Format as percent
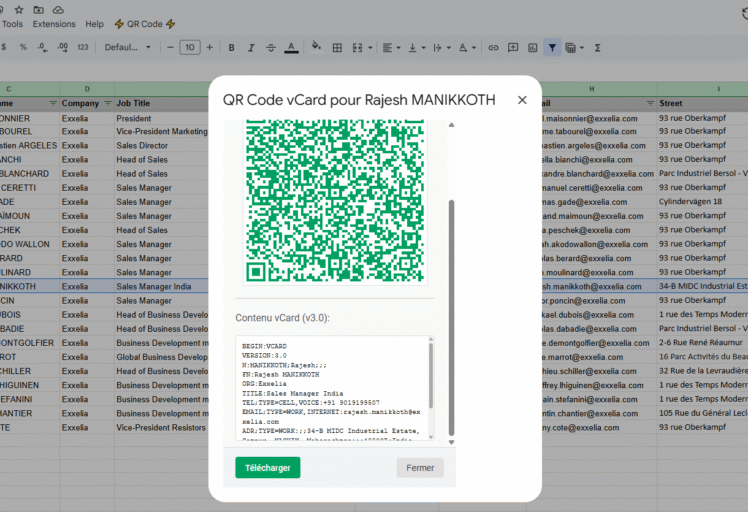 pos(23,47)
